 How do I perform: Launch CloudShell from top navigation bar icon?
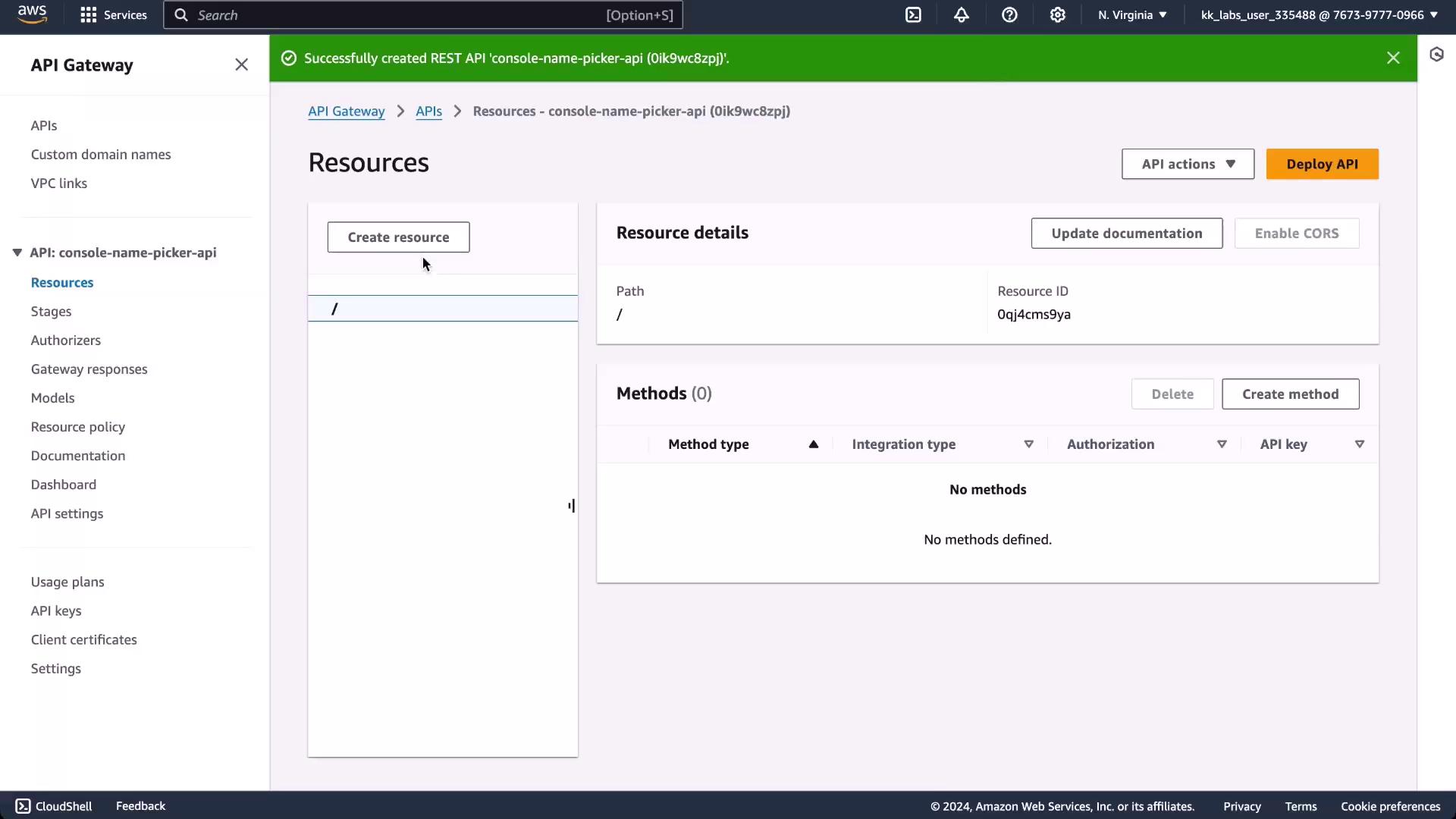(x=913, y=15)
